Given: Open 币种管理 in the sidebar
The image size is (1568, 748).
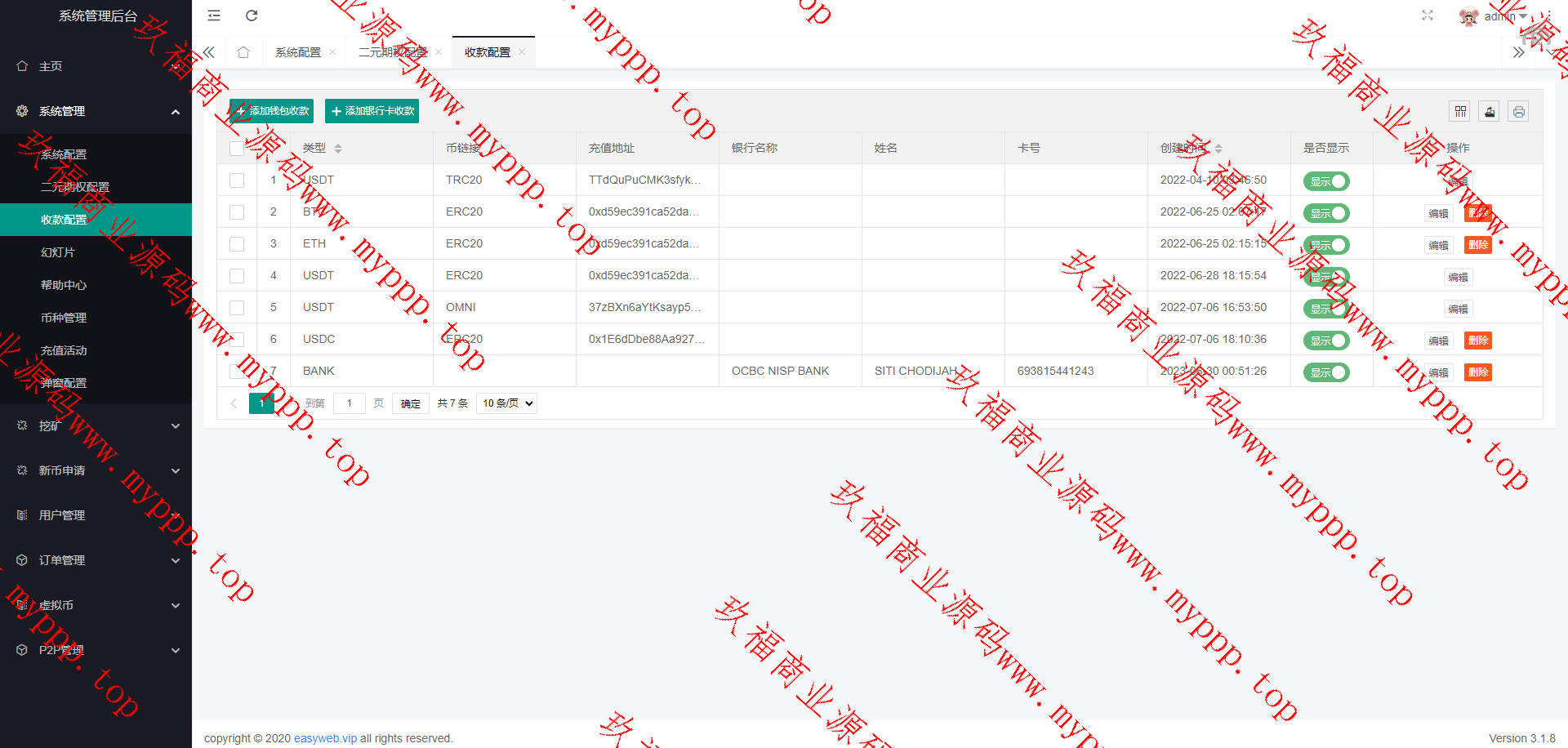Looking at the screenshot, I should click(64, 318).
